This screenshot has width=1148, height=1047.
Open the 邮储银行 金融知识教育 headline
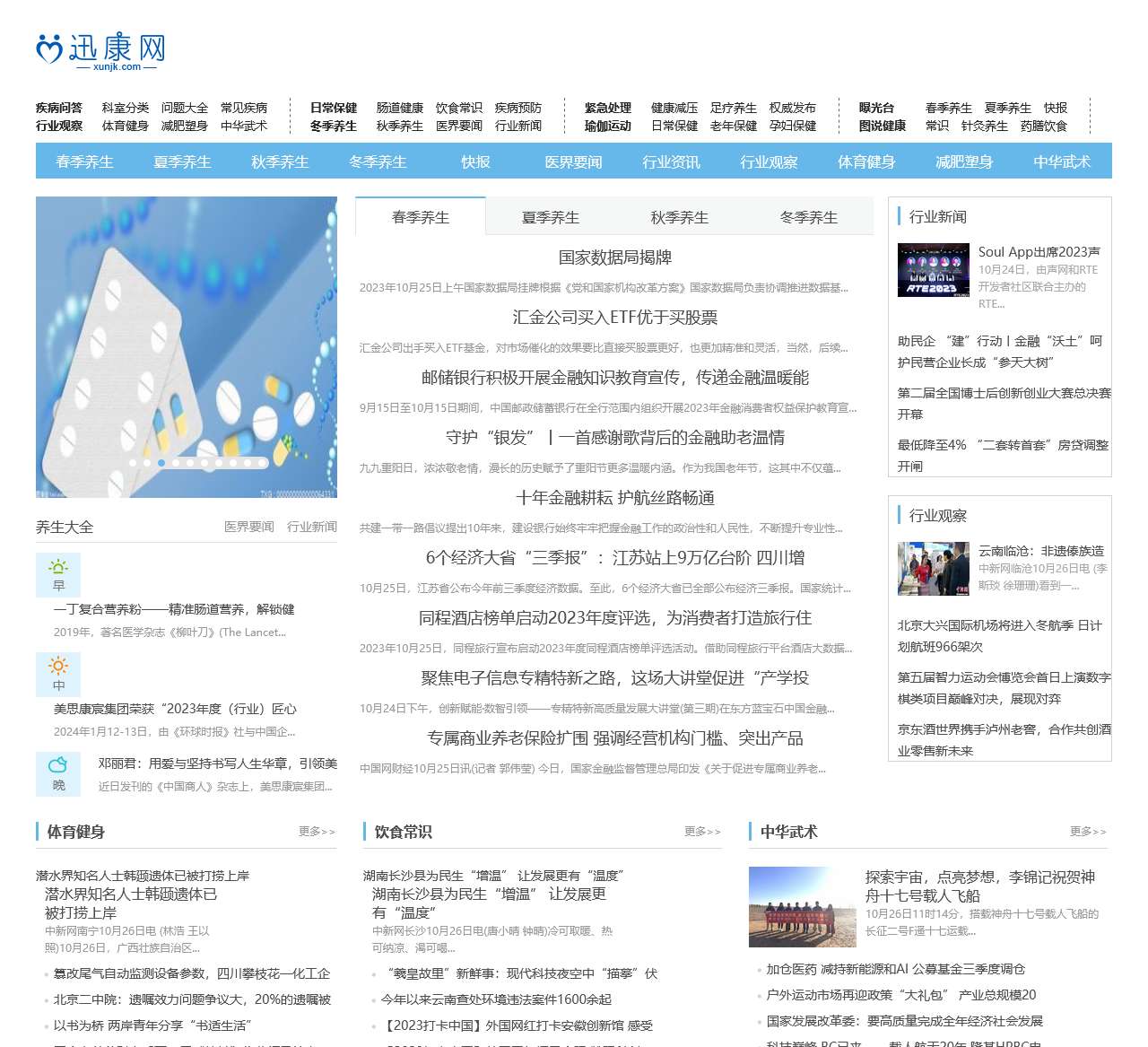tap(615, 378)
